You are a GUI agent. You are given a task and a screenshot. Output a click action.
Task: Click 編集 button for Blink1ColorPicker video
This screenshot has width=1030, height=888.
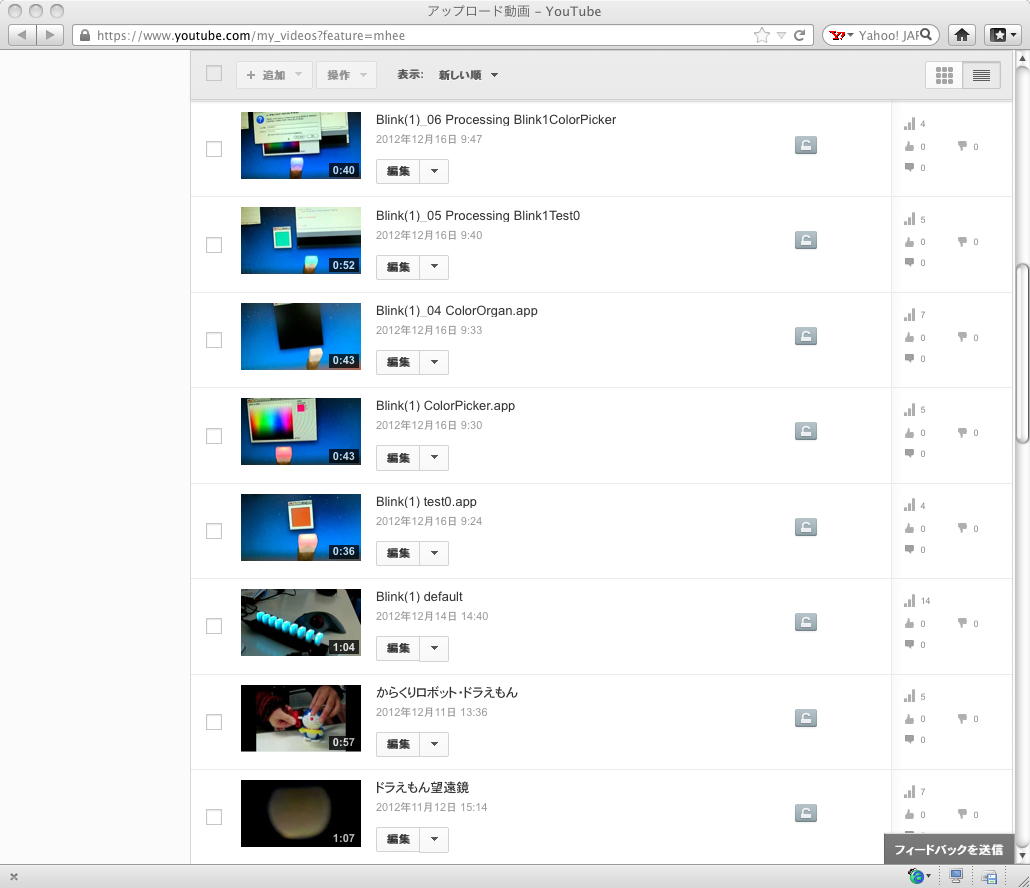(x=398, y=171)
